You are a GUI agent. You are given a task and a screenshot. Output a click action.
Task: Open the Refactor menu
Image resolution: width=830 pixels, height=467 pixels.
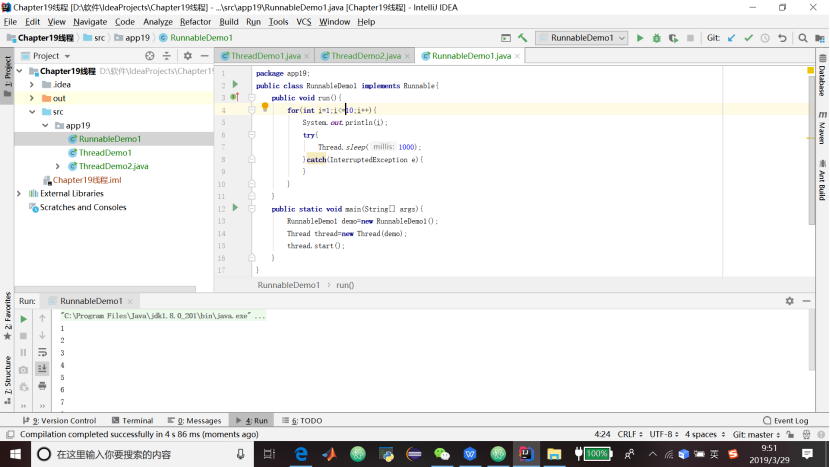pos(195,21)
